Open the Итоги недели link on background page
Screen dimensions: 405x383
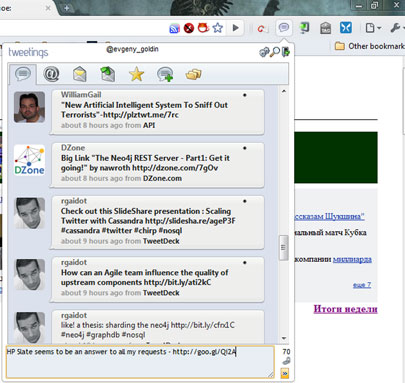[345, 309]
